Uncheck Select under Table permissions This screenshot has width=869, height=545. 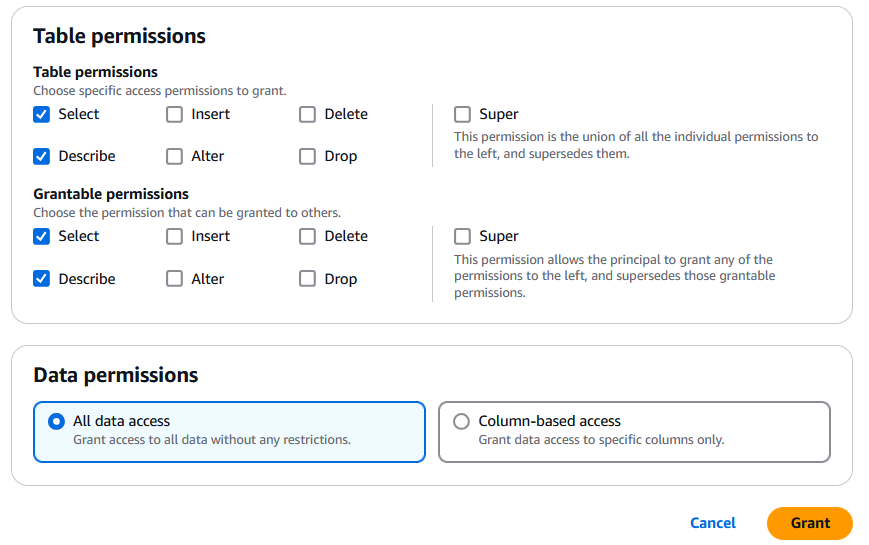(x=41, y=114)
